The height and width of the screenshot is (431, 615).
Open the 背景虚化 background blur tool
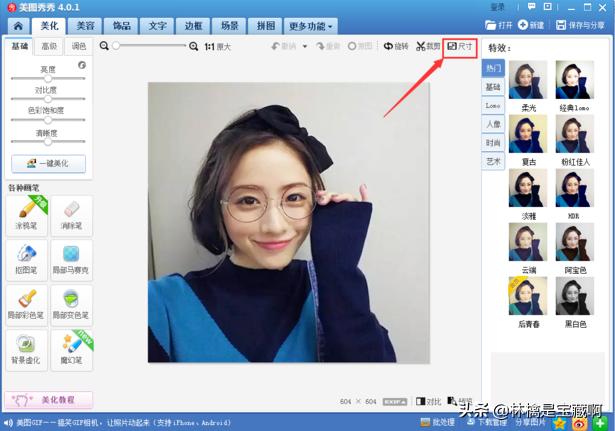tap(27, 351)
